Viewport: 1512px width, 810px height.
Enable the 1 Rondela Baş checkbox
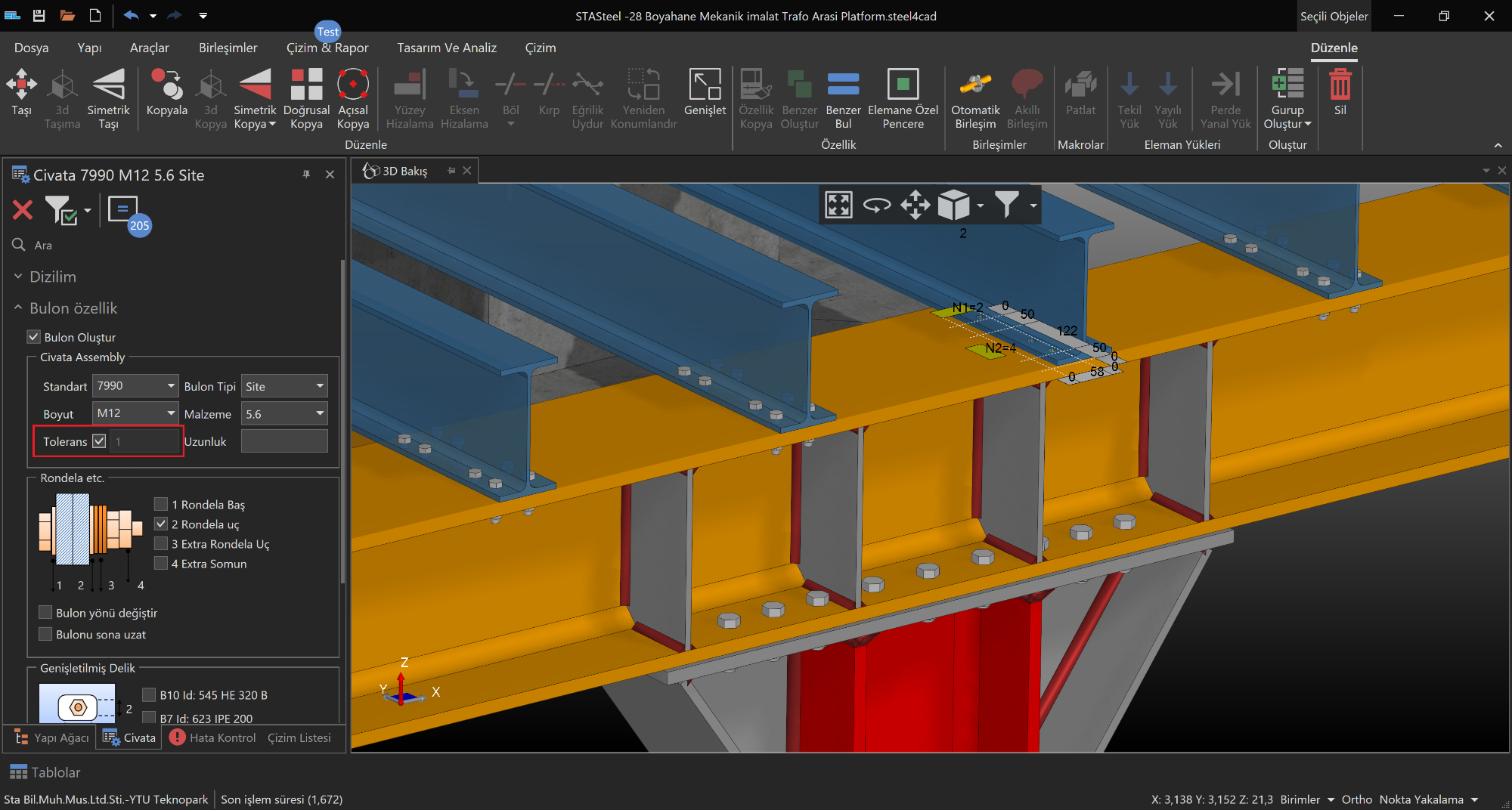pos(161,504)
